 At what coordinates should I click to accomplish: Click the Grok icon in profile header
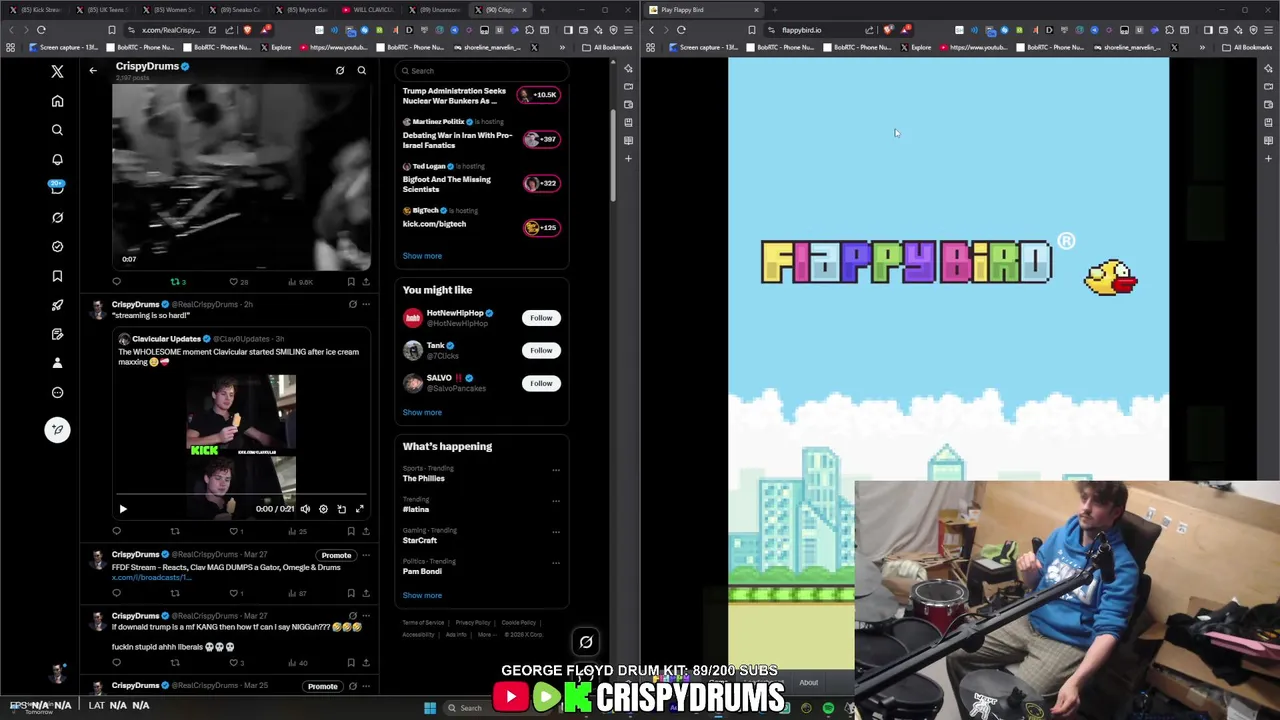[x=340, y=70]
